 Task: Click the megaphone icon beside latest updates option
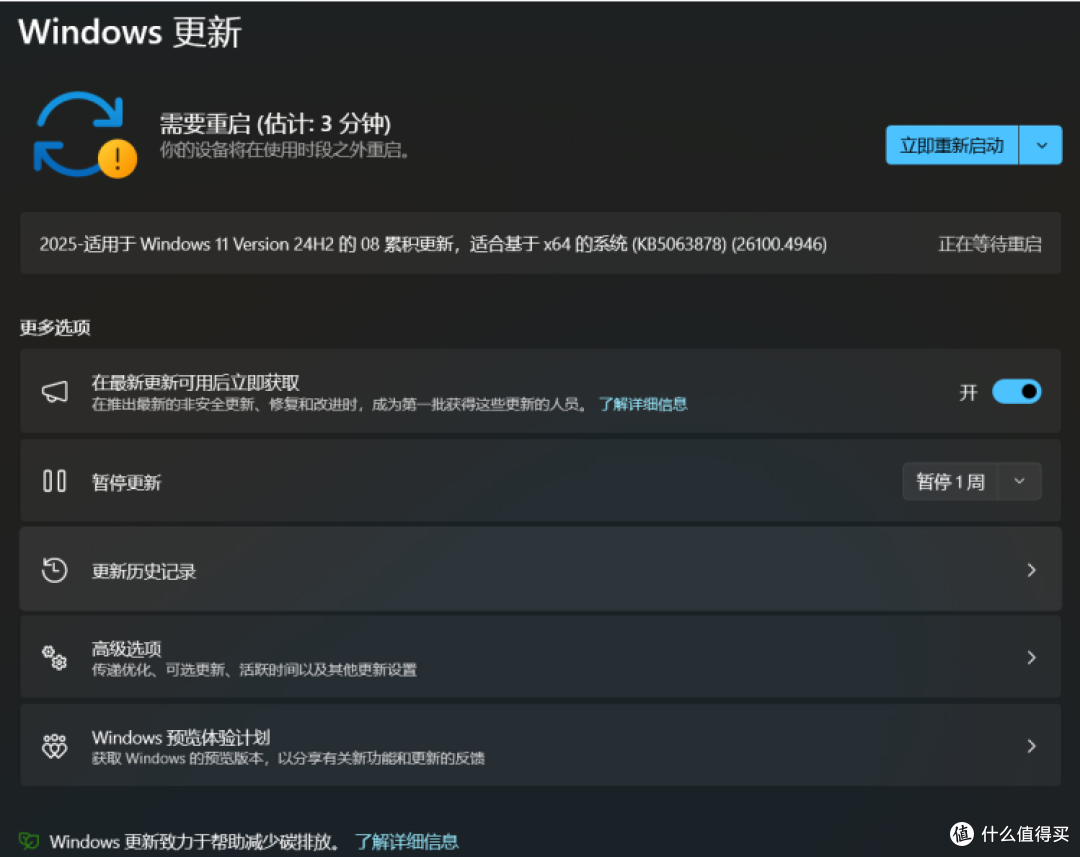pos(55,391)
